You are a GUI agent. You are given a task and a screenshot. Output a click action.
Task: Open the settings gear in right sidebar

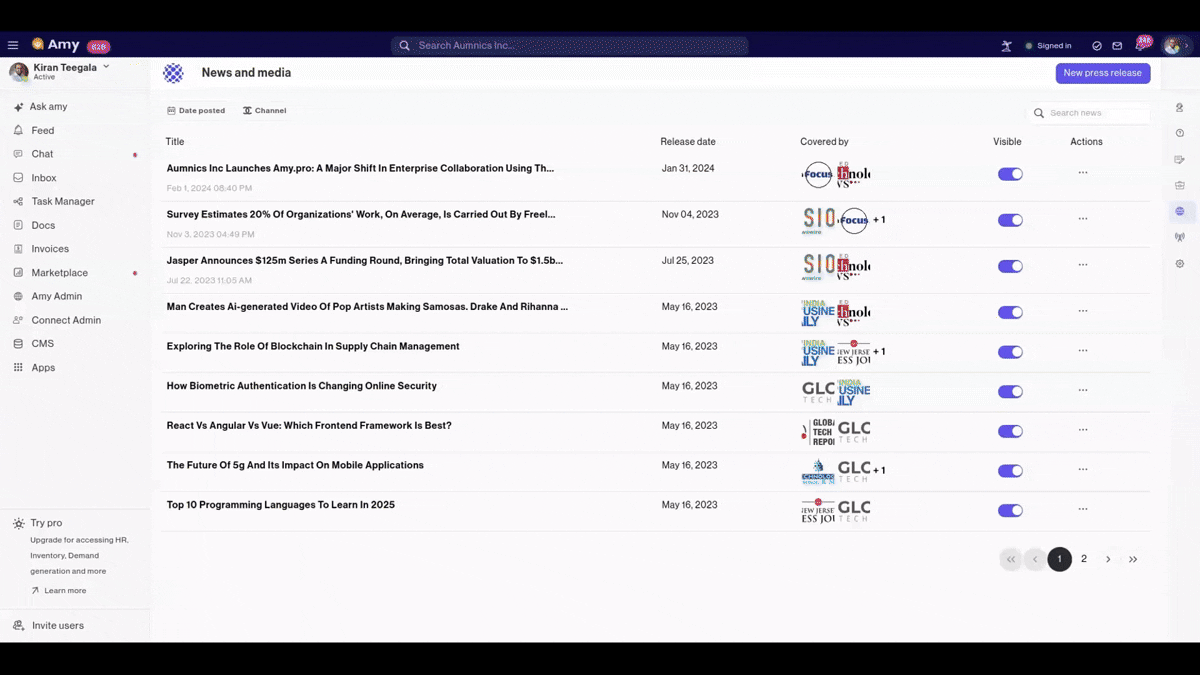1180,264
